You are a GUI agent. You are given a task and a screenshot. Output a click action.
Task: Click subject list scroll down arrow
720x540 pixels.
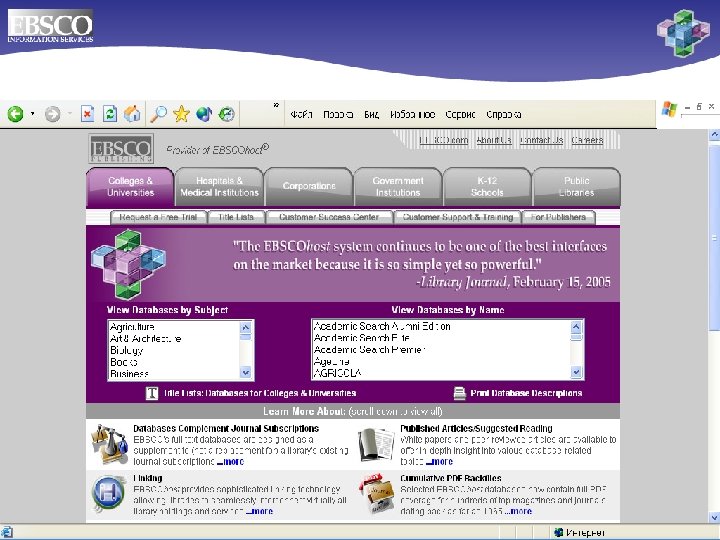pyautogui.click(x=246, y=372)
